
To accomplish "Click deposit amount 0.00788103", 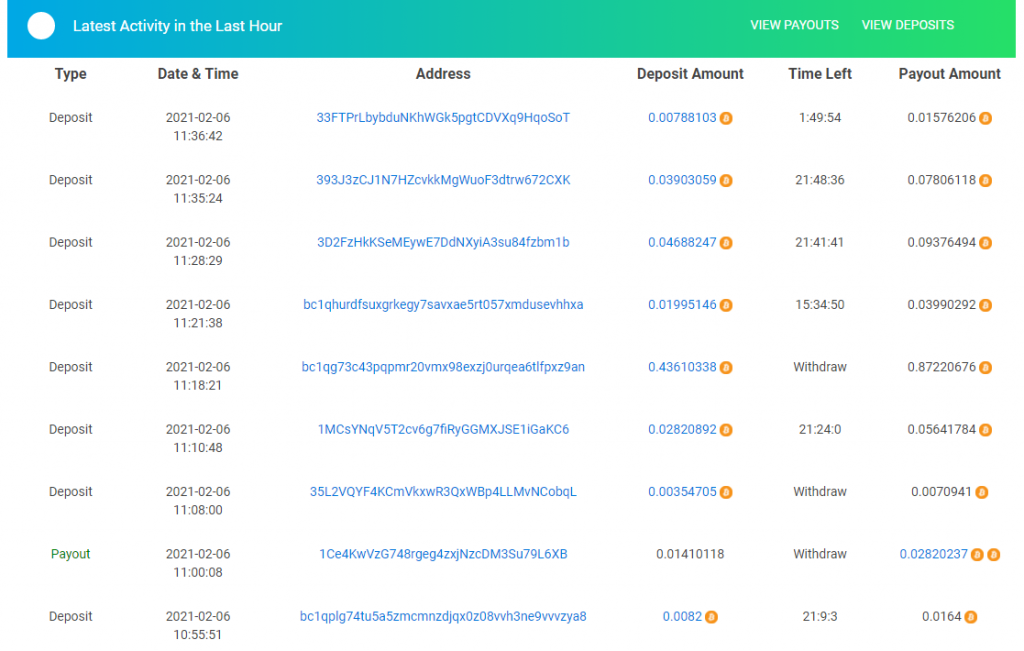I will pyautogui.click(x=682, y=118).
